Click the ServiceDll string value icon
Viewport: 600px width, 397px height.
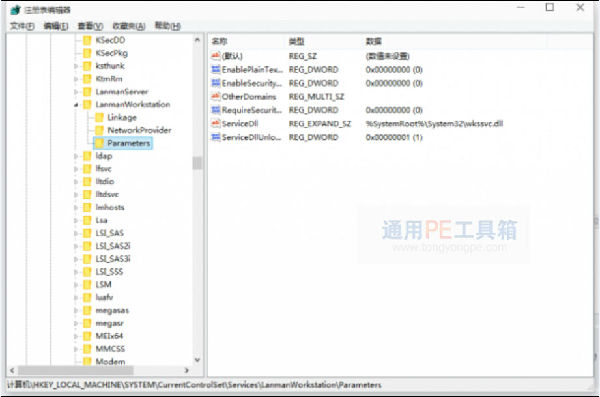216,124
